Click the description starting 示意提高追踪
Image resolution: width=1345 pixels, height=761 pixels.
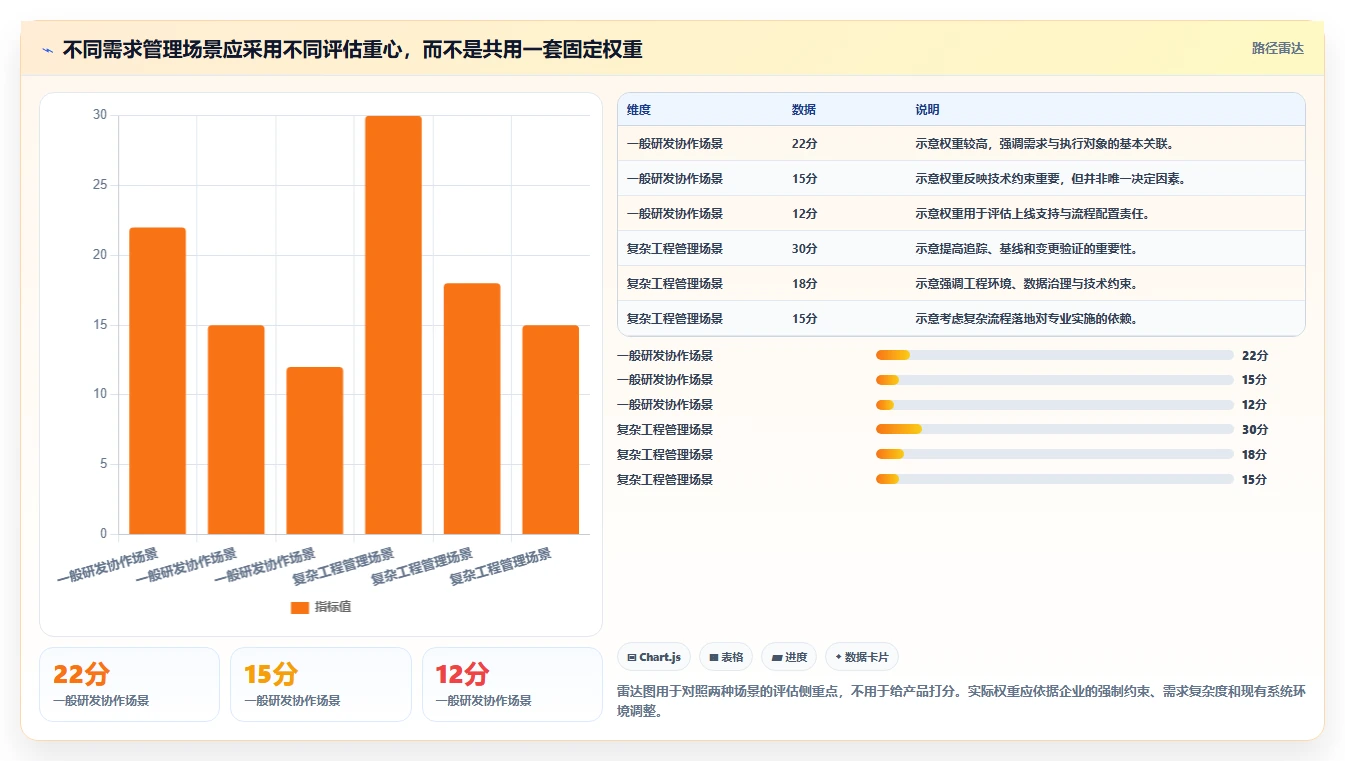(1026, 249)
